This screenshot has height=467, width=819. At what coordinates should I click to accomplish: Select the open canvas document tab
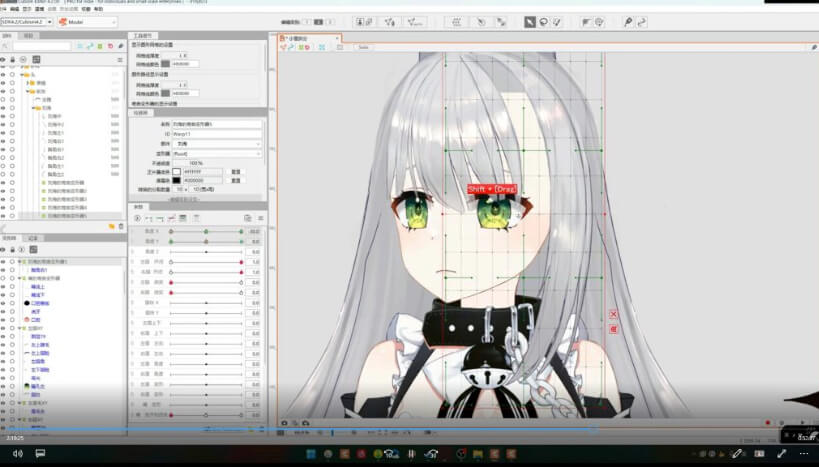pos(308,38)
